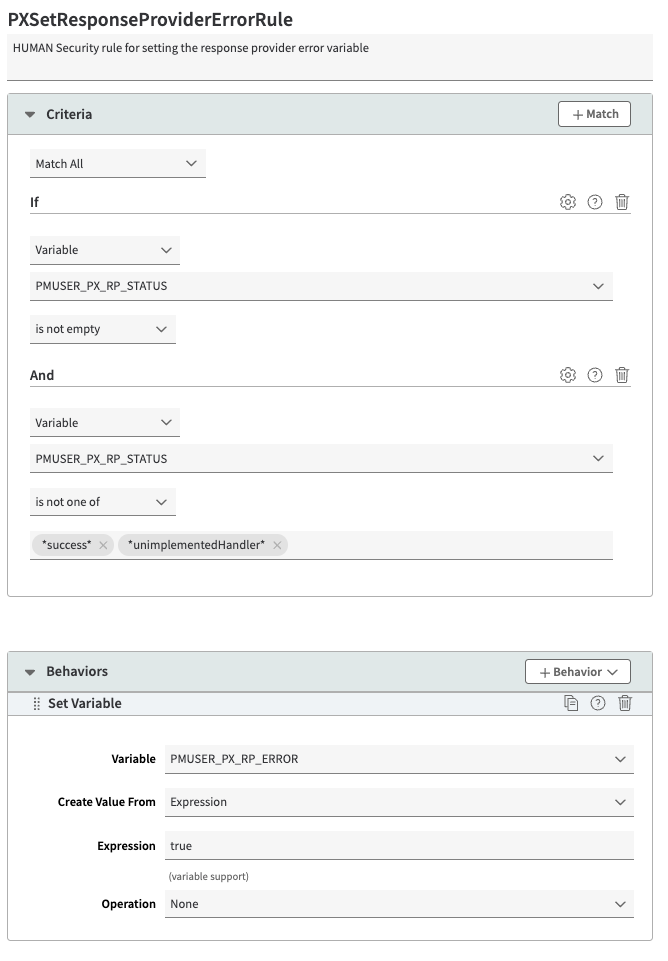The height and width of the screenshot is (961, 668).
Task: Open the 'is not empty' operator dropdown
Action: [x=102, y=329]
